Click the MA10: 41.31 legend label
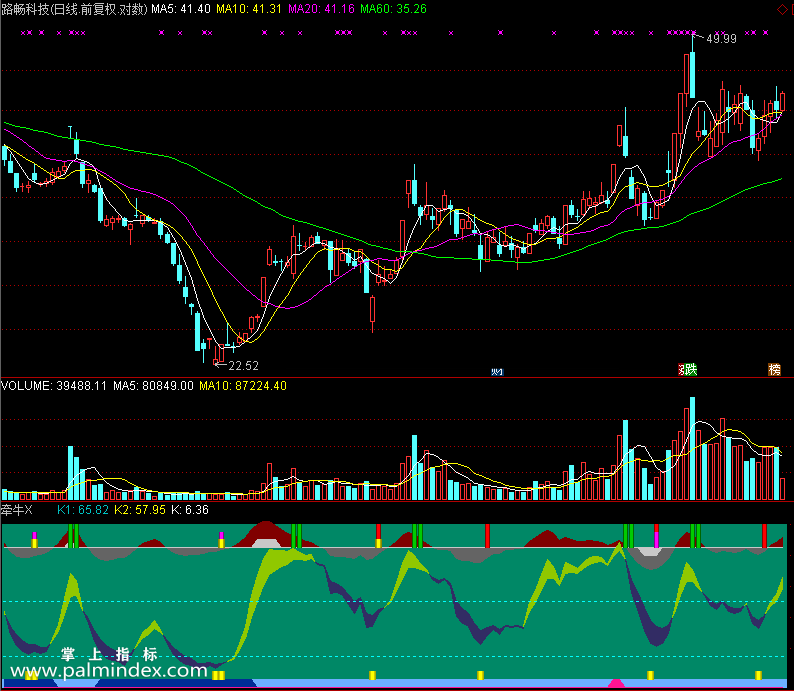 249,9
